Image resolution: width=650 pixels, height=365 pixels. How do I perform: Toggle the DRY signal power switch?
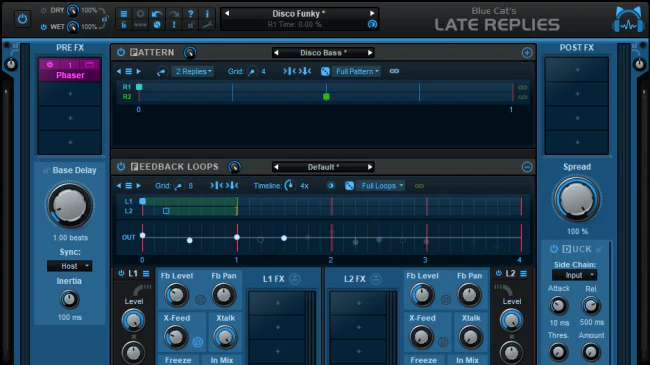(x=44, y=10)
